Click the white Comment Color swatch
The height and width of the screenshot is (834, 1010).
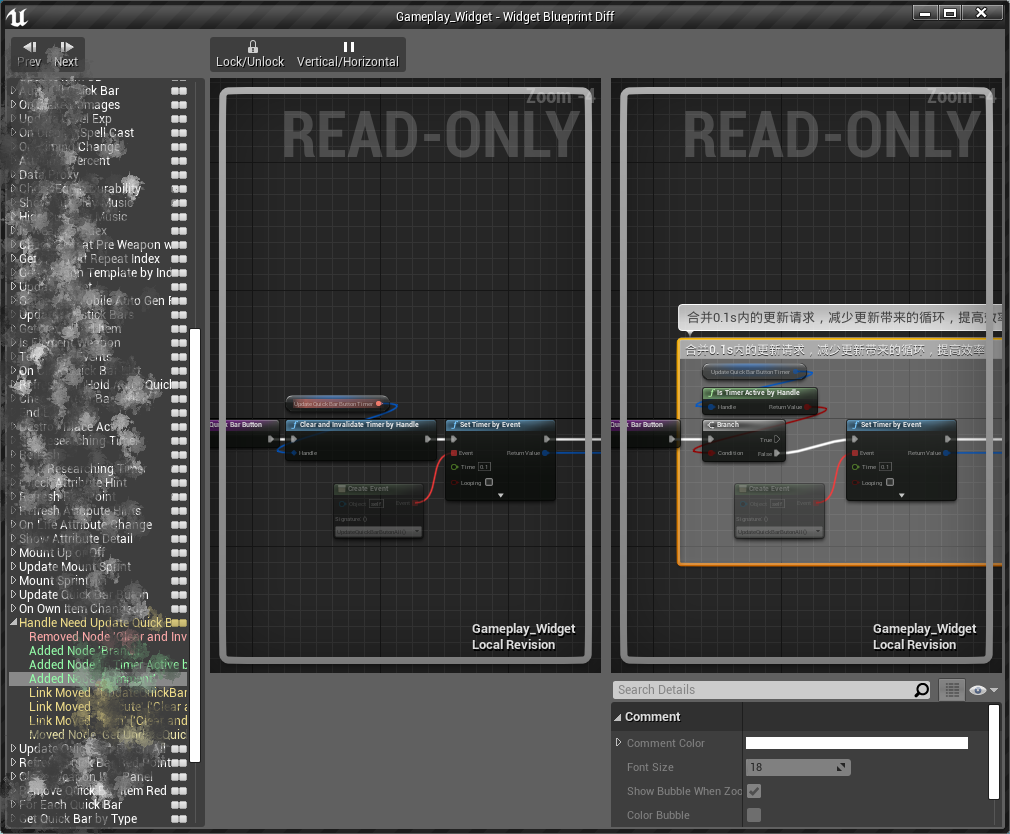point(856,743)
